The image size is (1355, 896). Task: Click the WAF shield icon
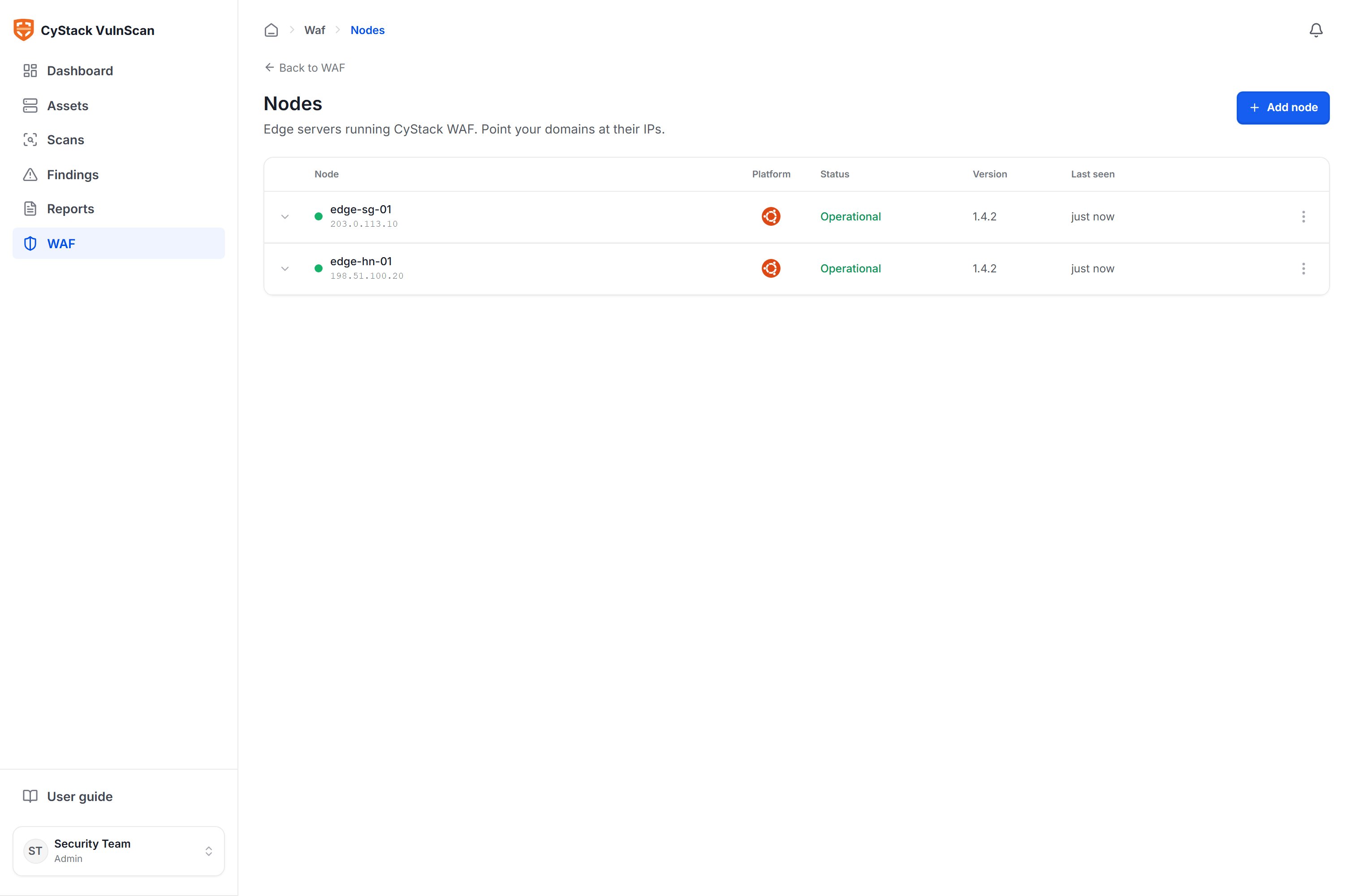click(30, 243)
